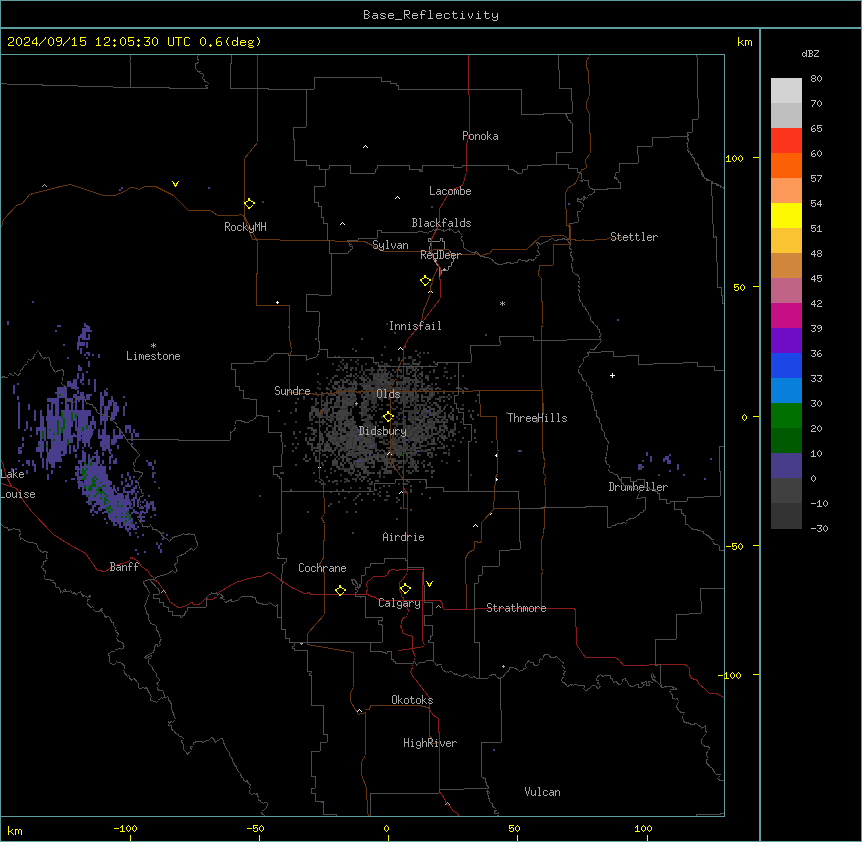Viewport: 862px width, 842px height.
Task: Click the Sylvan label on the map
Action: [390, 245]
